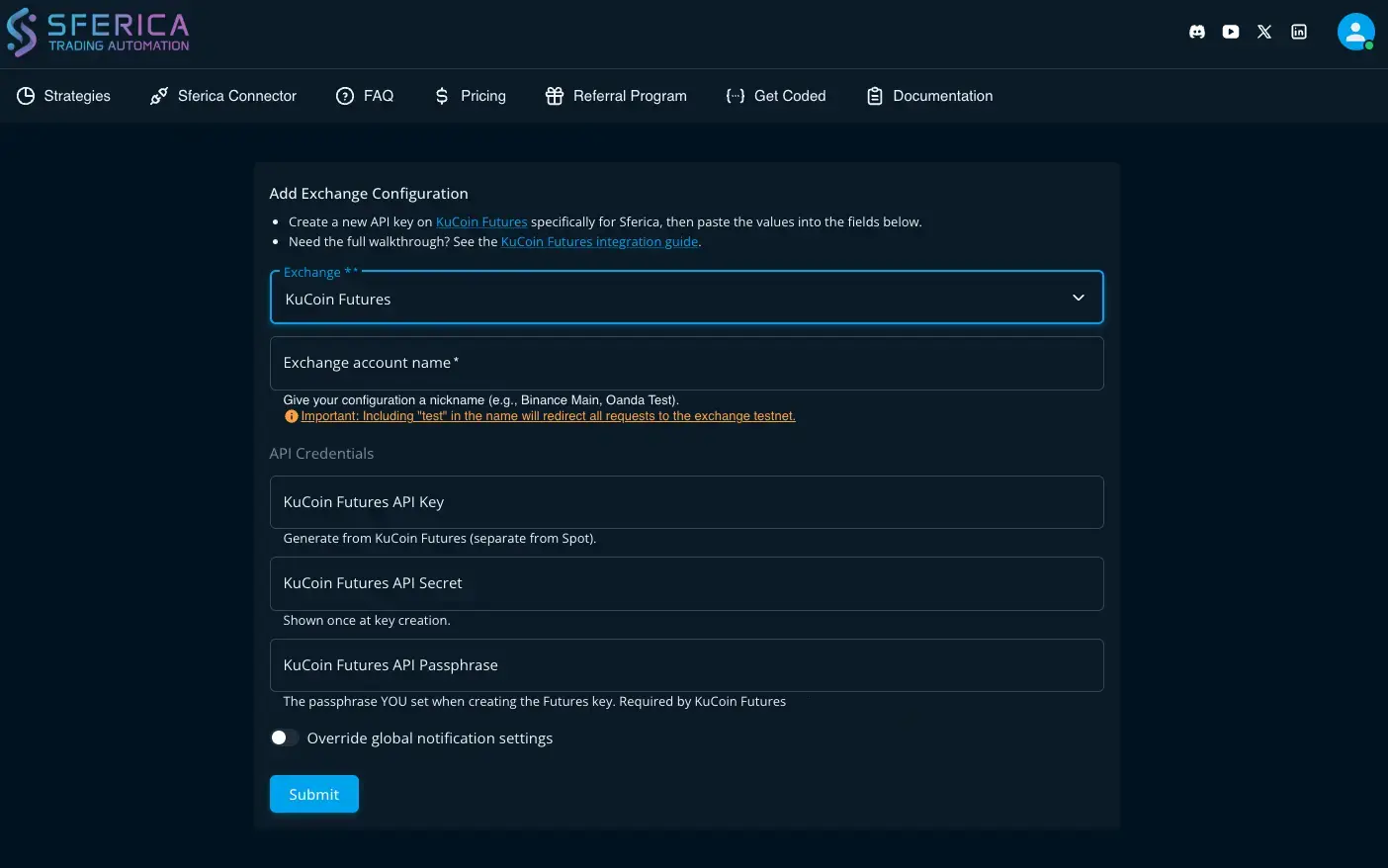The image size is (1388, 868).
Task: Open the Pricing menu item
Action: point(471,96)
